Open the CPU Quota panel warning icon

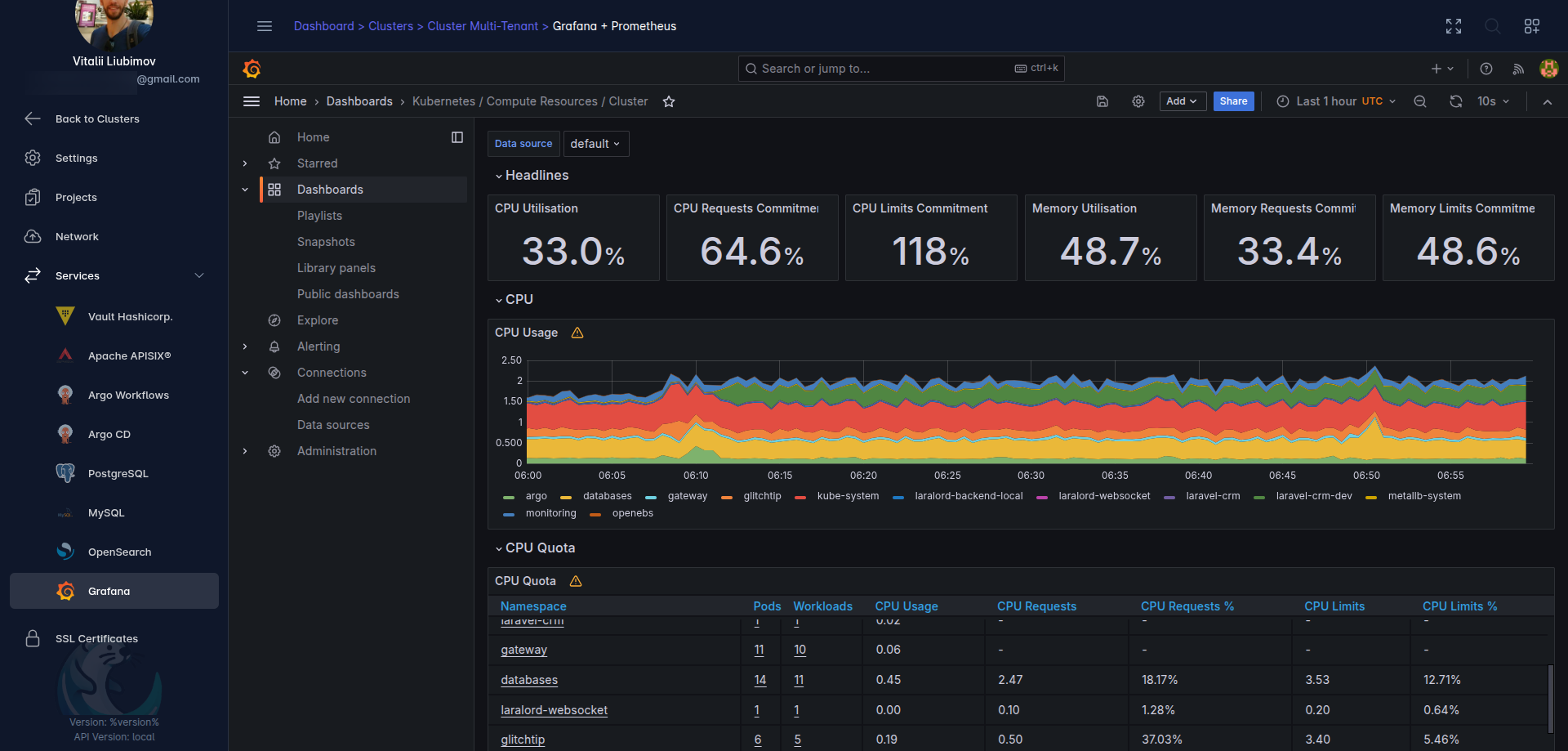(576, 581)
